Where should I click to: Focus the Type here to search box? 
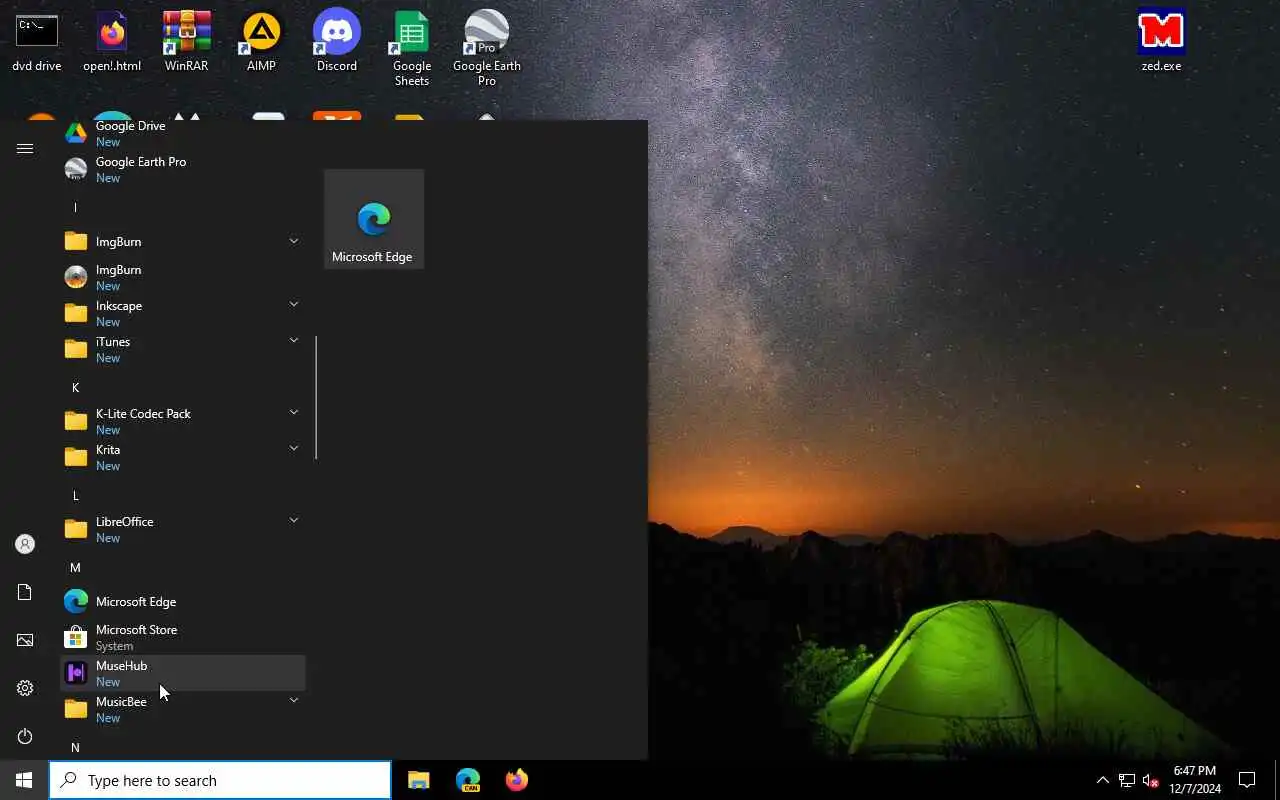(220, 780)
